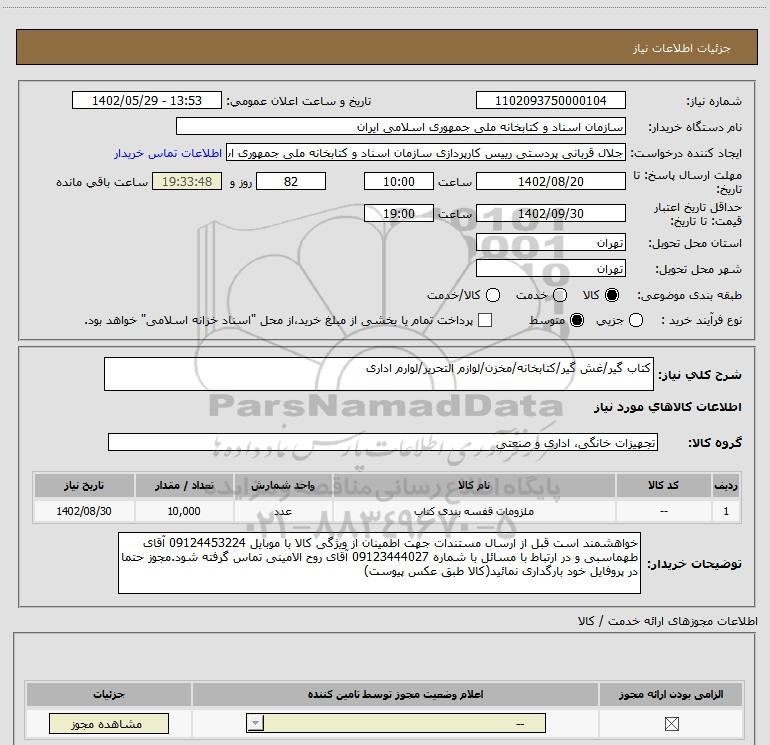Click the need number field 1102093750000104
The height and width of the screenshot is (745, 770).
pos(550,101)
